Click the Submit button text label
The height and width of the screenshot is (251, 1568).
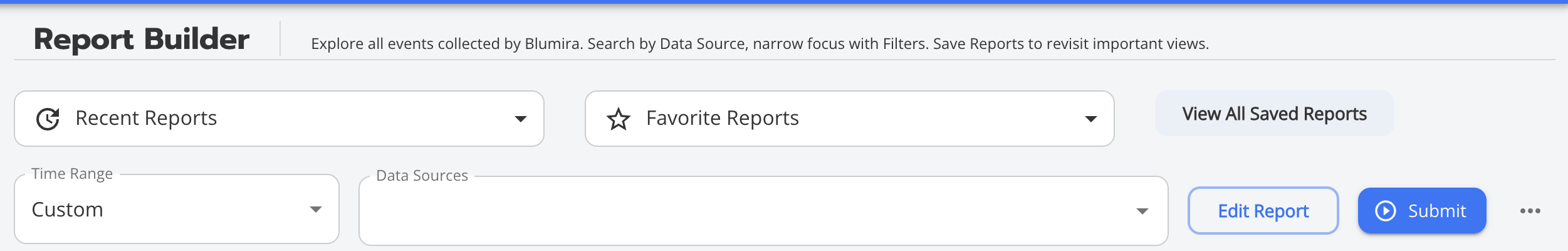[x=1436, y=211]
